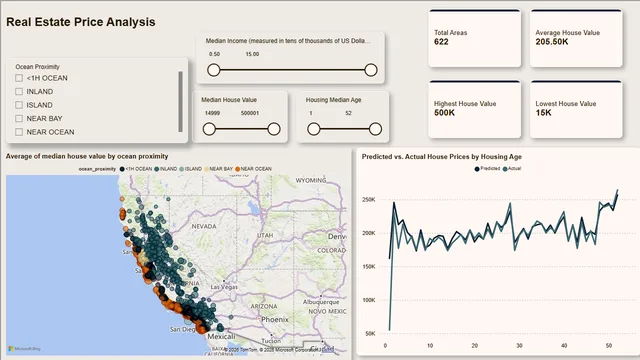Click the WYOMING label on map

tap(311, 180)
